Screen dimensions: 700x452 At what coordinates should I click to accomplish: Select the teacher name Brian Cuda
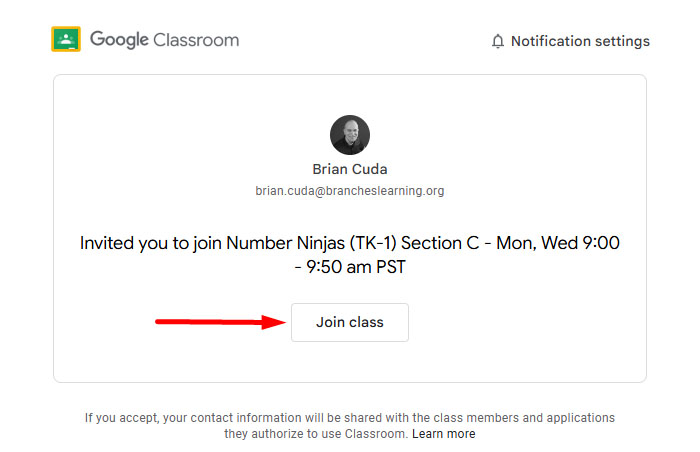[350, 169]
